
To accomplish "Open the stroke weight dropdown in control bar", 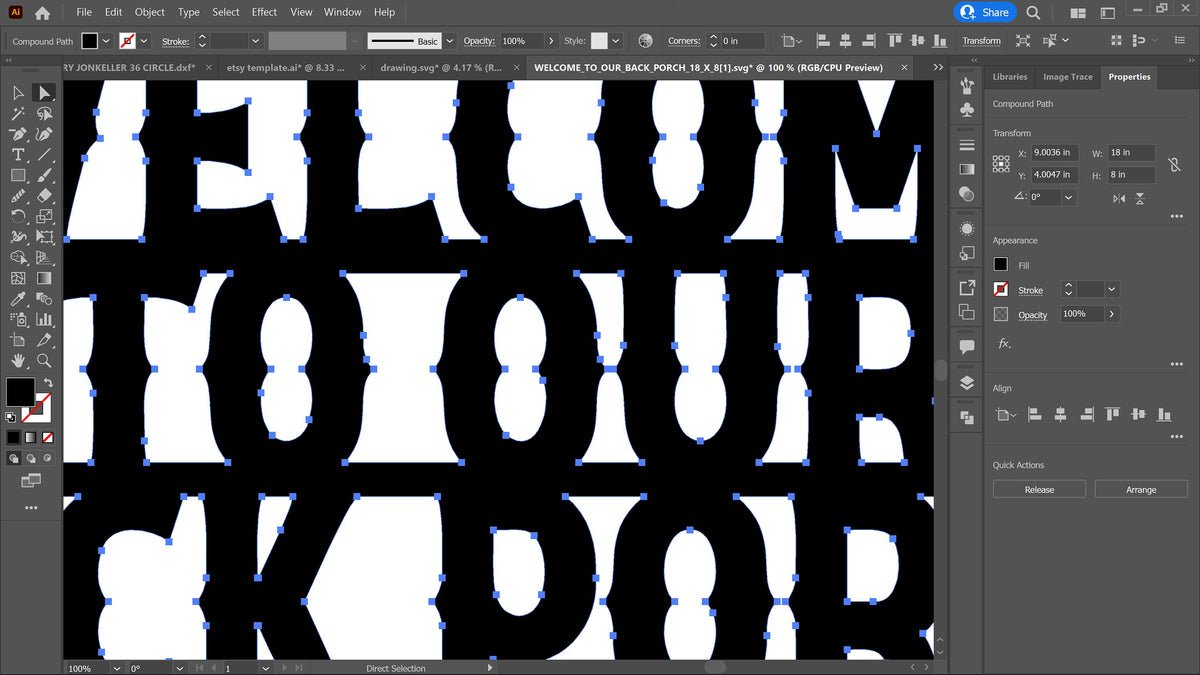I will coord(255,41).
